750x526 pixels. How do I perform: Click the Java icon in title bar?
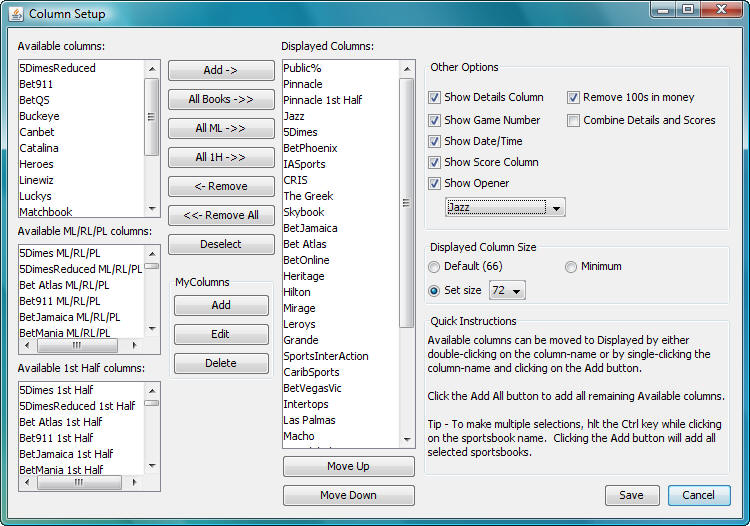(x=16, y=14)
